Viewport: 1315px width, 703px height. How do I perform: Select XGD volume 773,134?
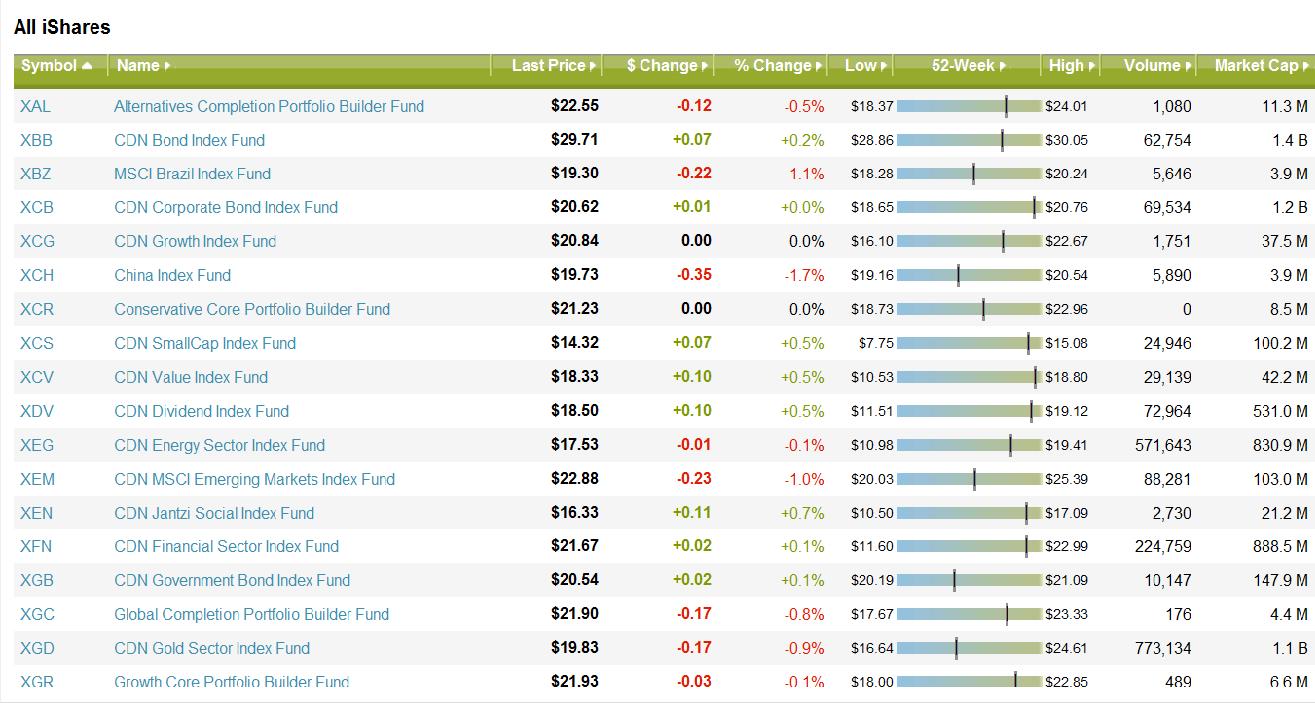coord(1163,648)
